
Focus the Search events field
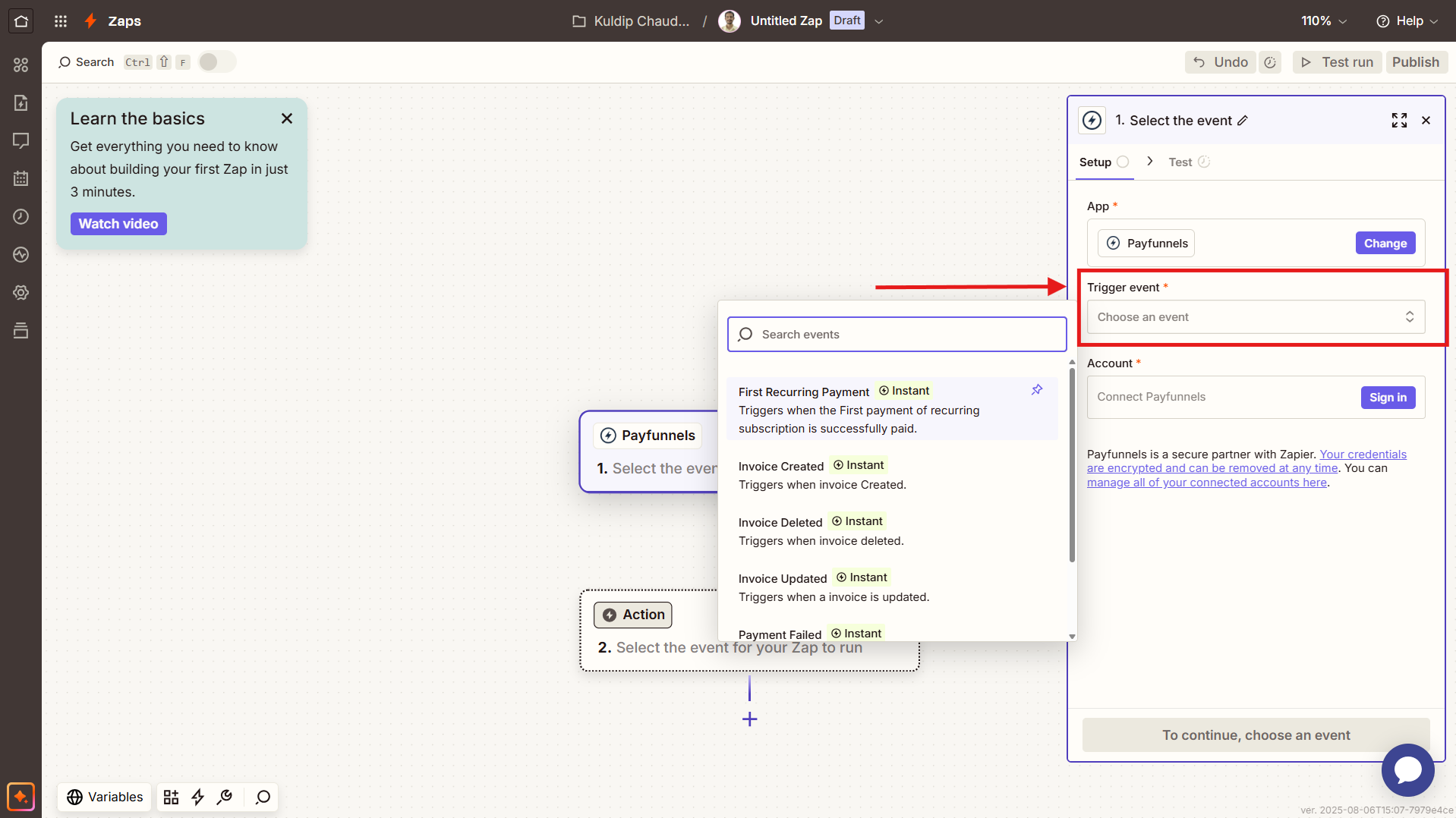coord(897,335)
